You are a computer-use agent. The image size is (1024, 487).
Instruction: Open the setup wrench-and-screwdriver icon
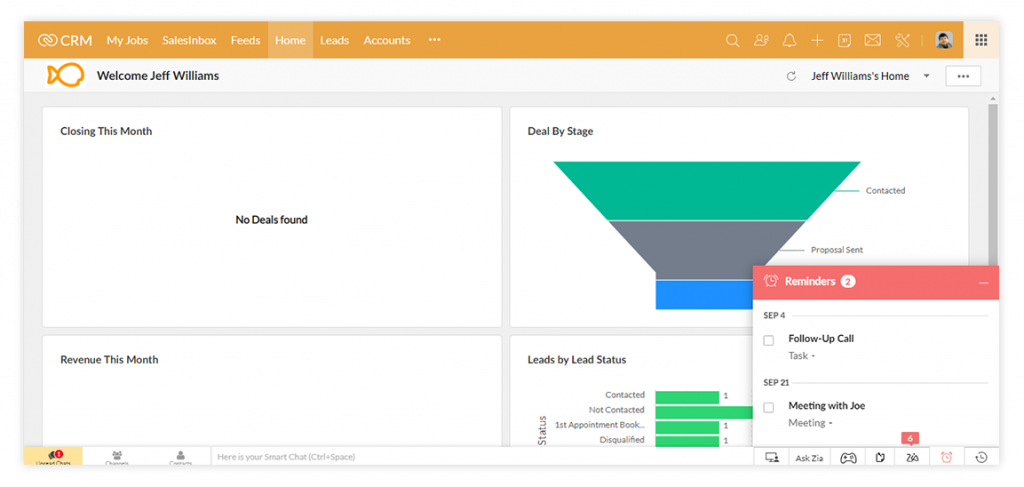903,40
